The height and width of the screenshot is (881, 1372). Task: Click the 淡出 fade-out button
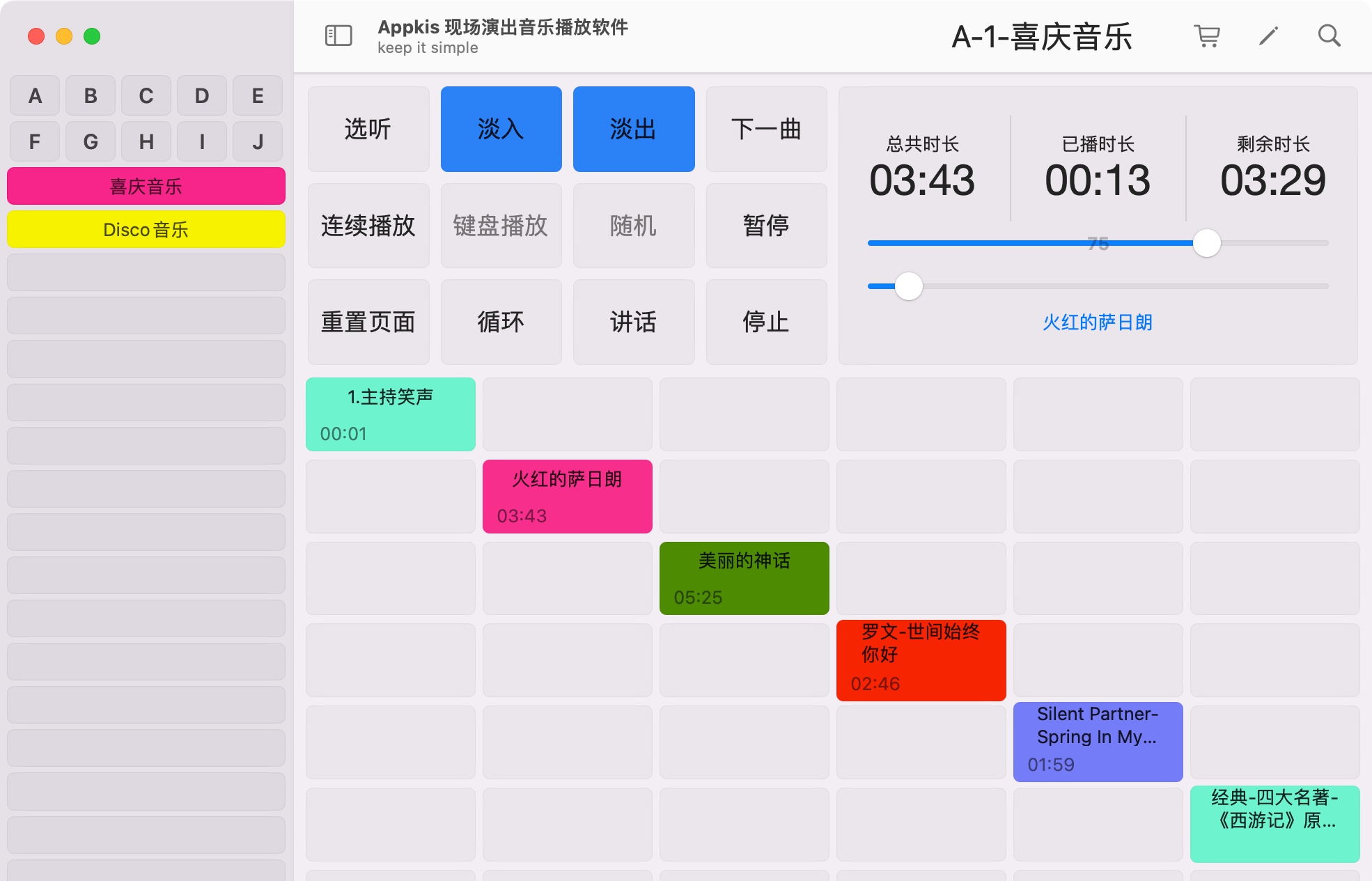pyautogui.click(x=634, y=129)
